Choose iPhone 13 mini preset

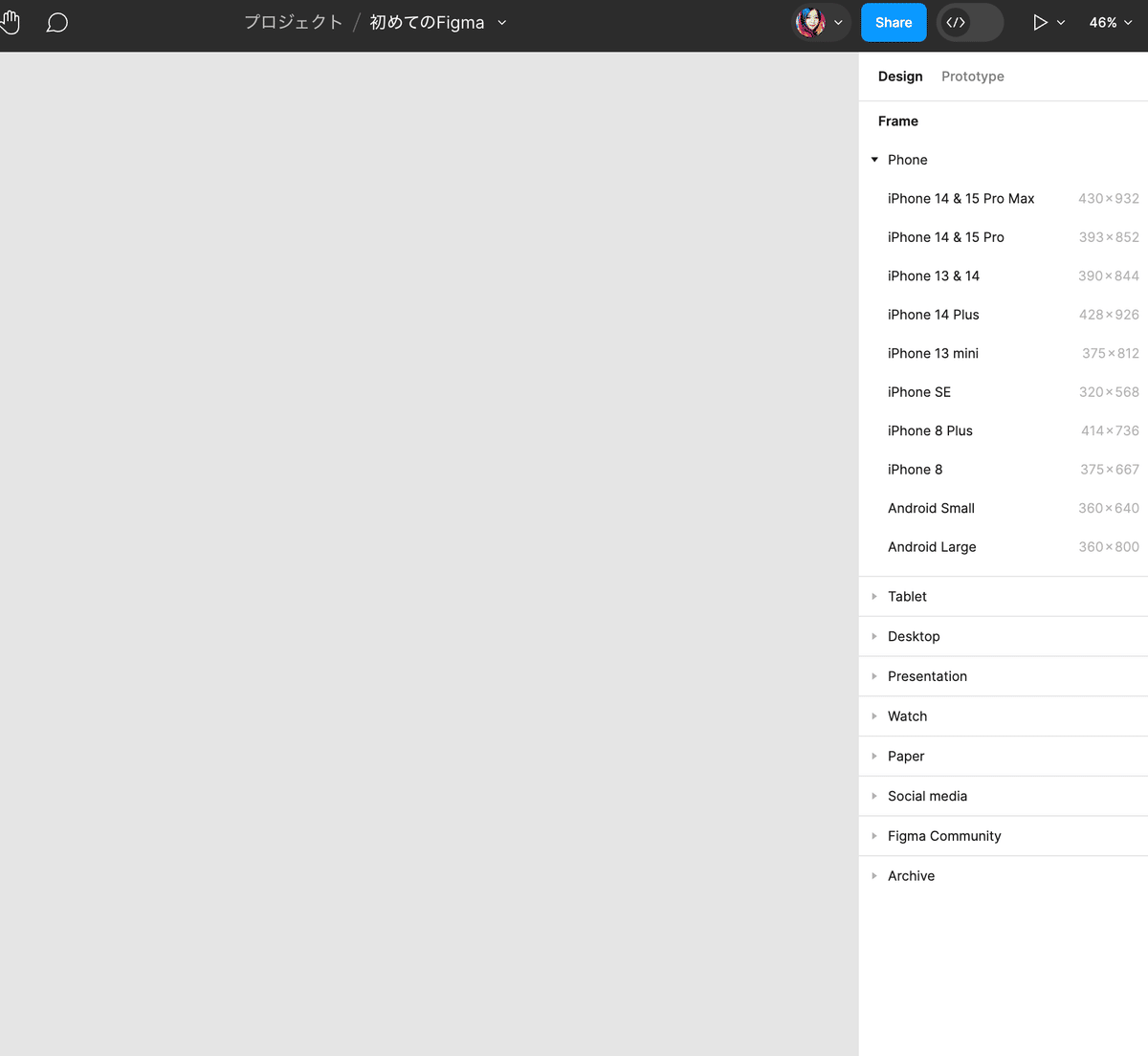[1004, 354]
